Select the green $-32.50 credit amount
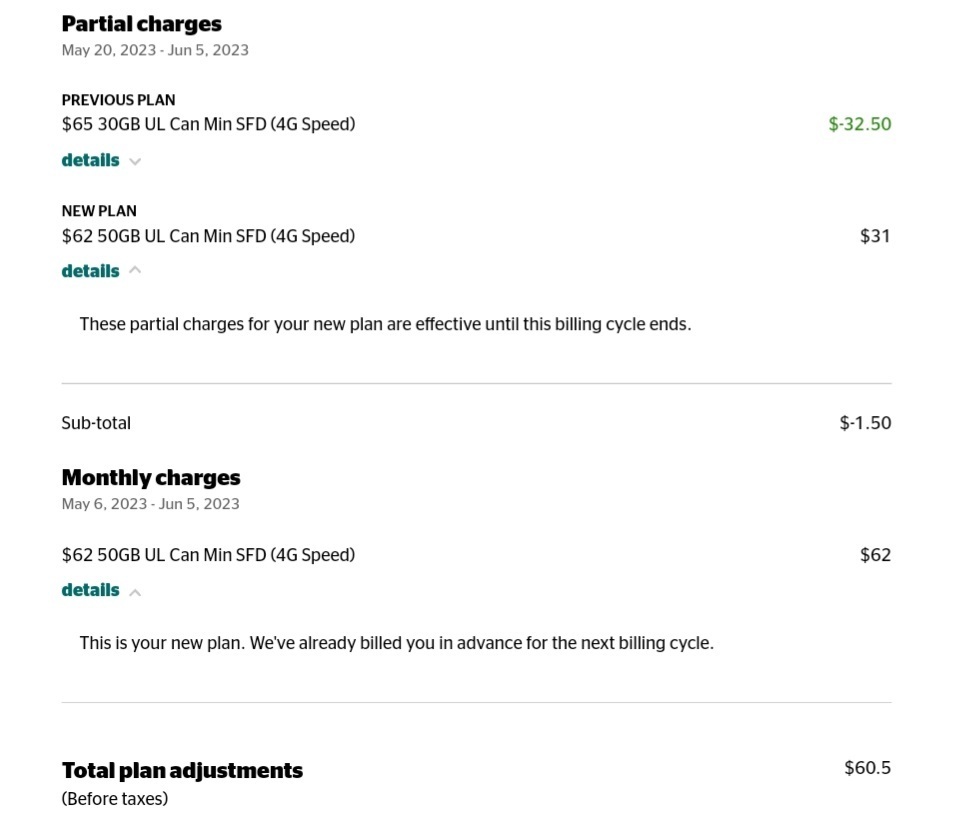The image size is (970, 834). click(860, 124)
